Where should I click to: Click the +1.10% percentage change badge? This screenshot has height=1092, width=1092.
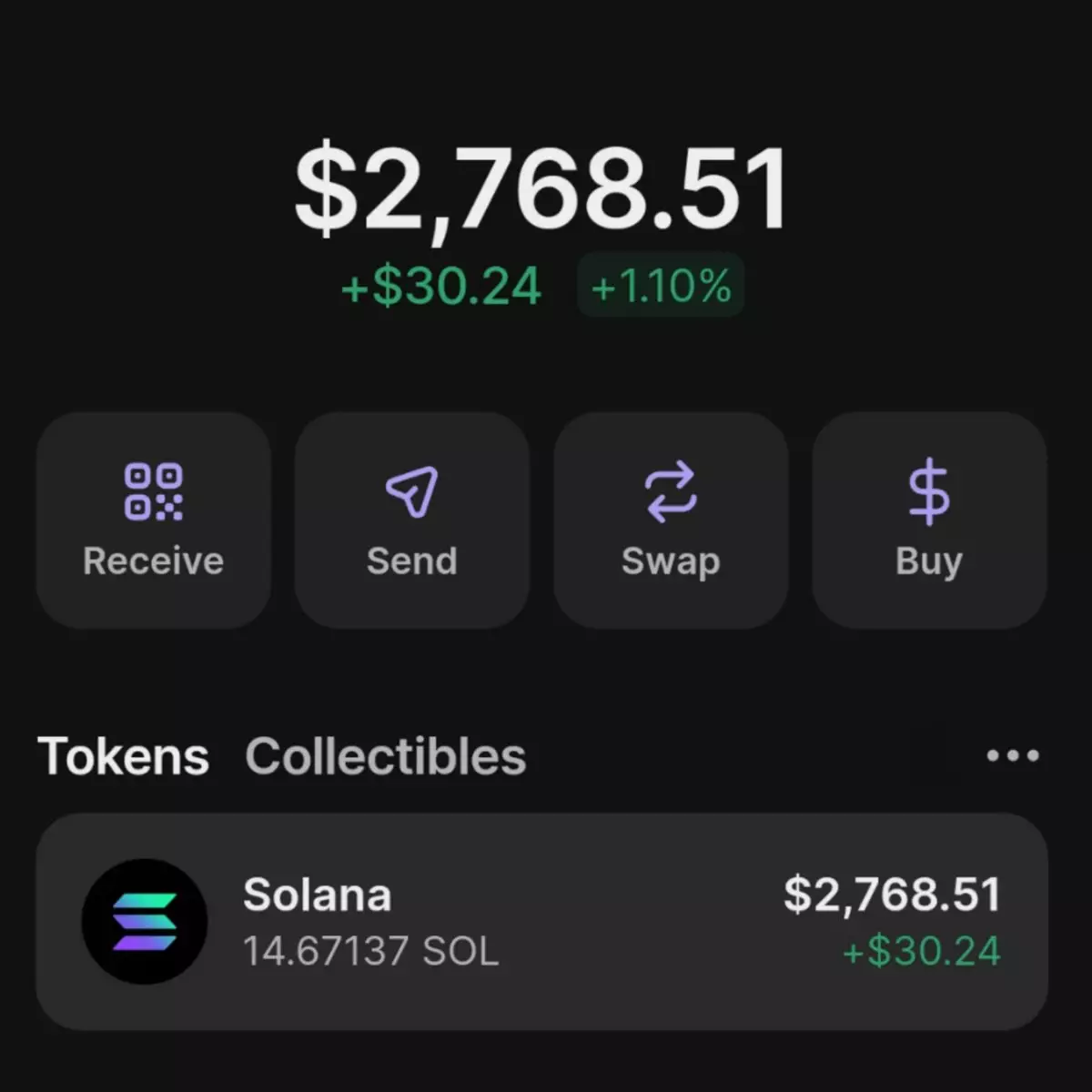661,286
